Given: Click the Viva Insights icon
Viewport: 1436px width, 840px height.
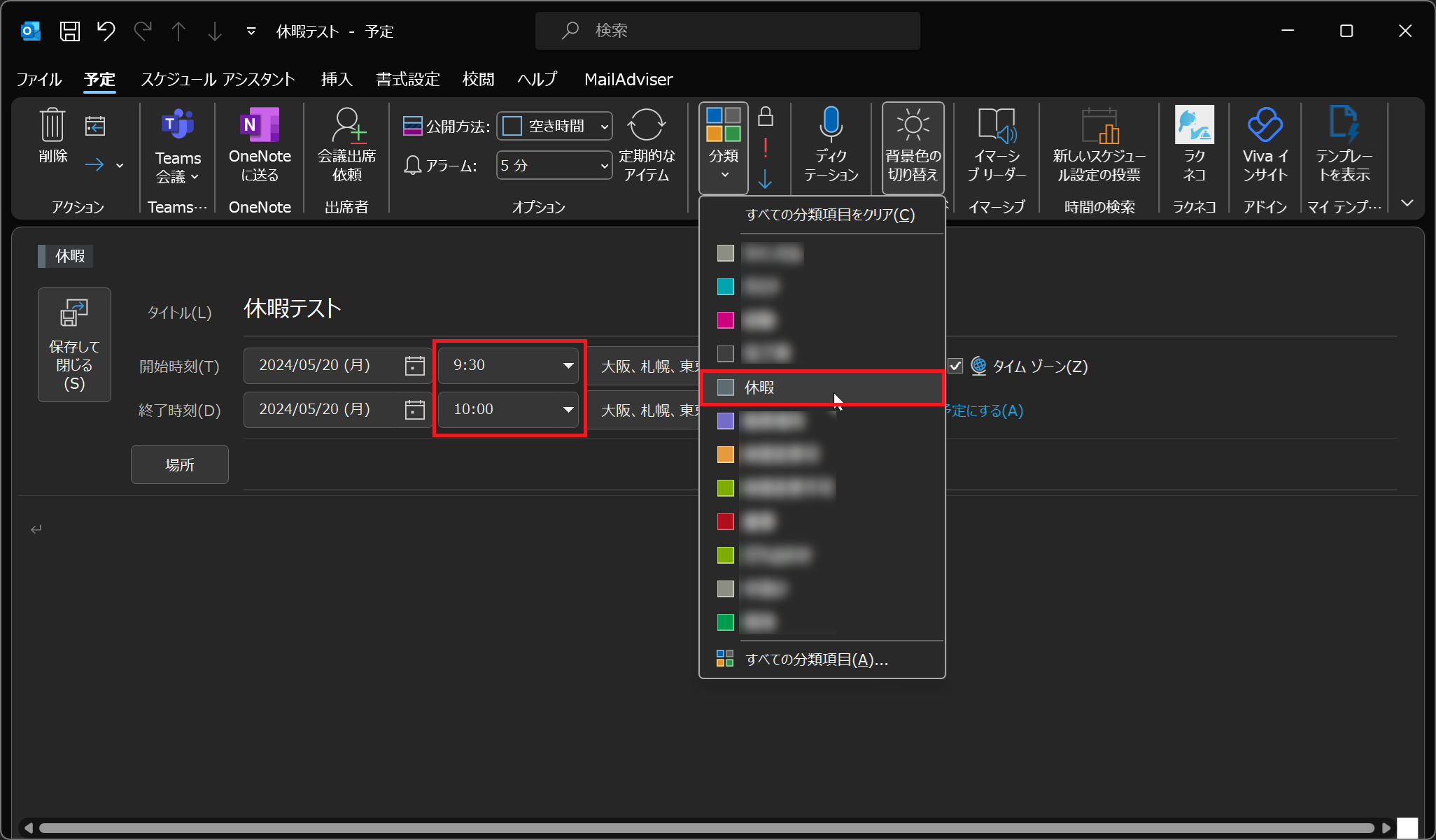Looking at the screenshot, I should point(1265,124).
